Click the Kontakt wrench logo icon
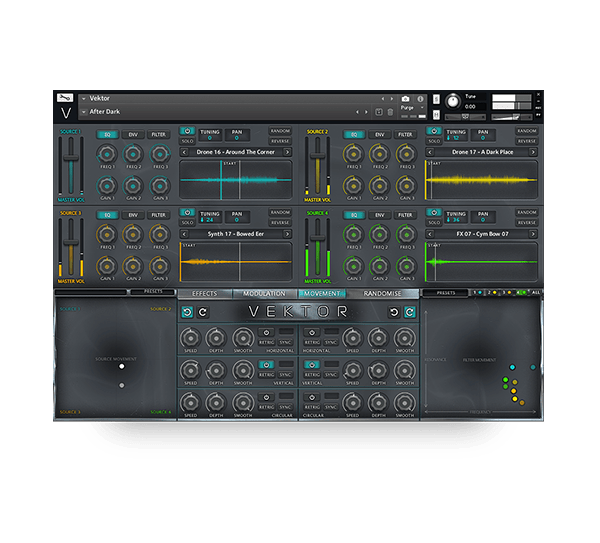This screenshot has height=543, width=600. coord(65,98)
